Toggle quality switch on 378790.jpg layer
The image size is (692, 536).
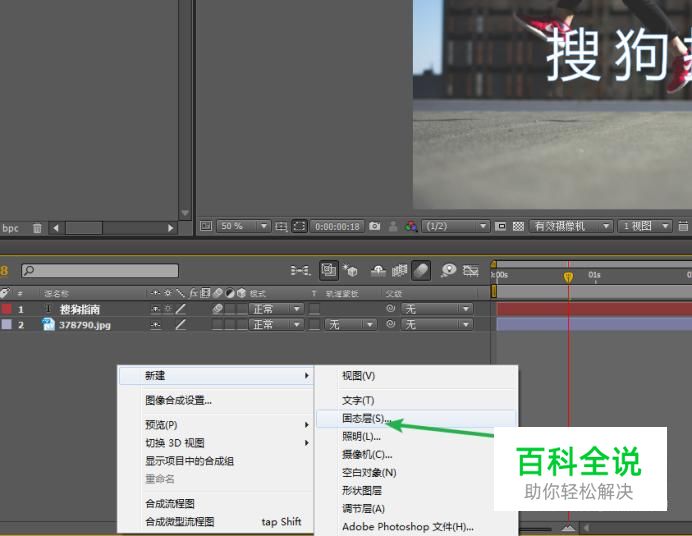click(x=181, y=325)
